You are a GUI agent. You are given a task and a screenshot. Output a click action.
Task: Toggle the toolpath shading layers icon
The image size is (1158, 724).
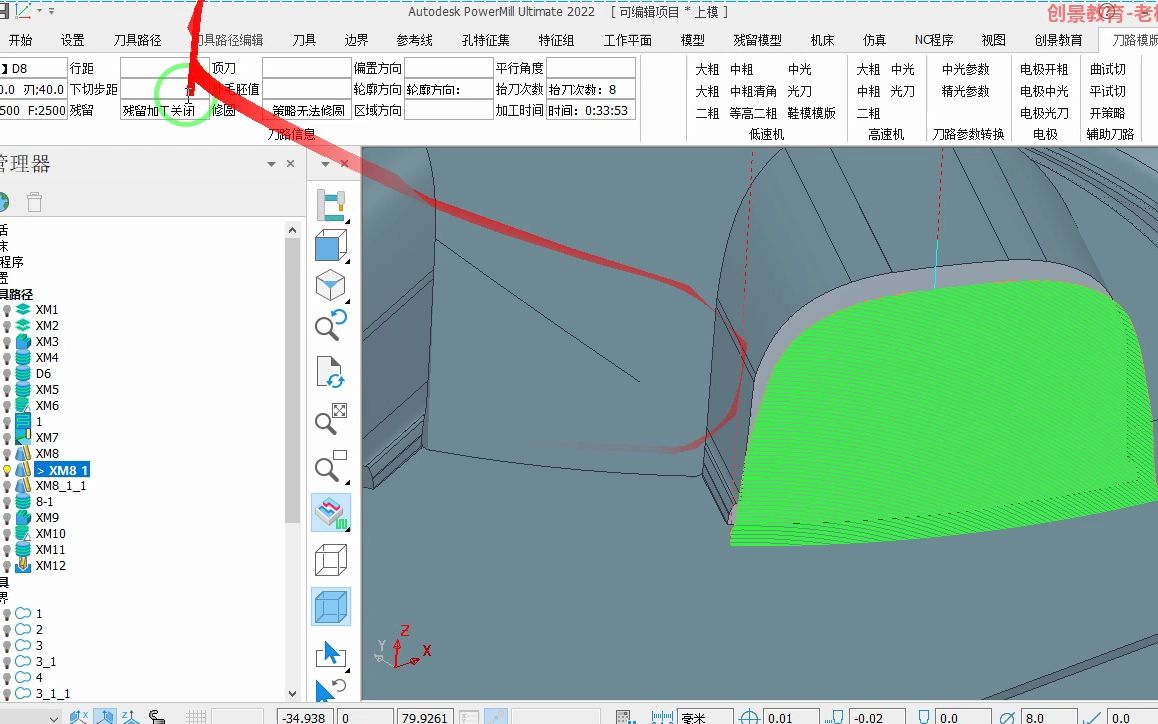click(x=330, y=513)
